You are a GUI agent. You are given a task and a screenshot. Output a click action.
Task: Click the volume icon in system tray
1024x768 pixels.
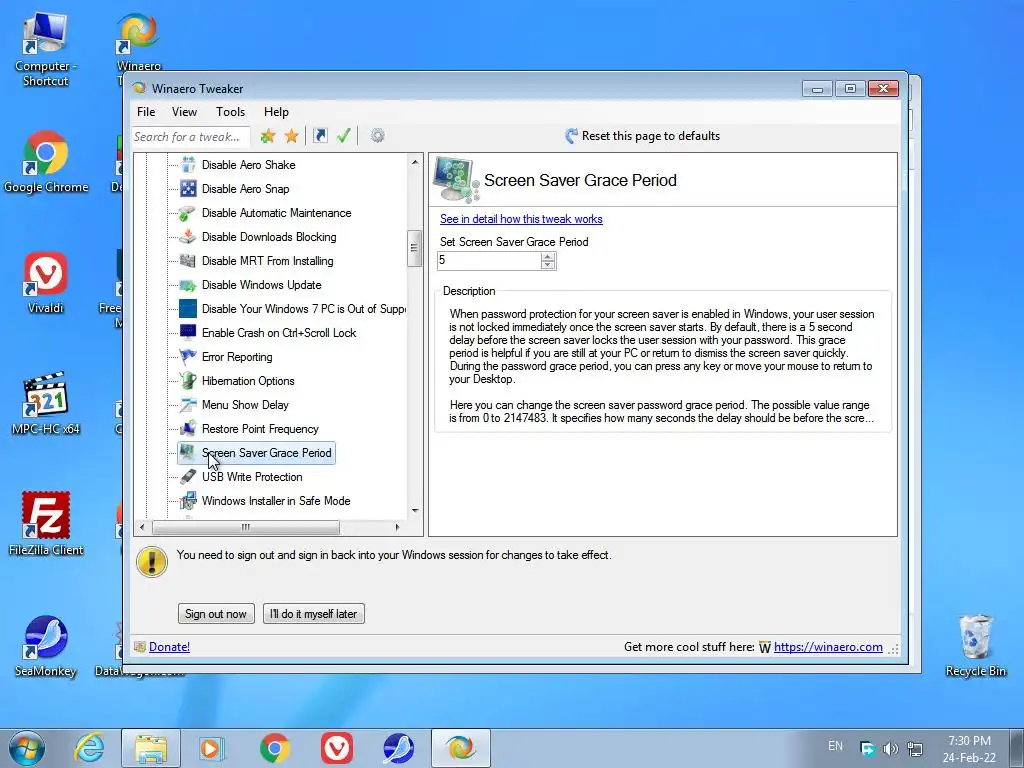(891, 749)
